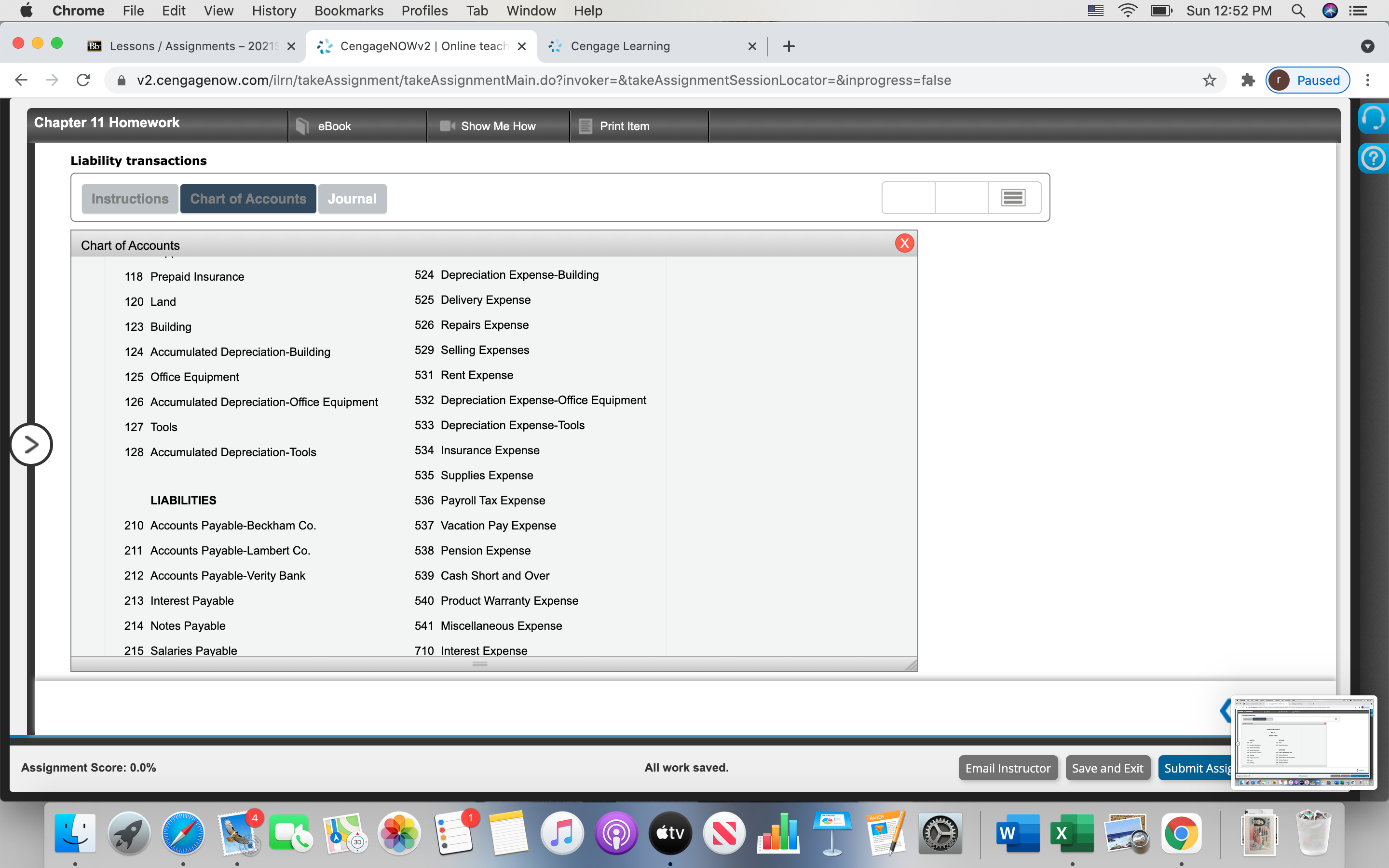Open the headset support chat icon
The width and height of the screenshot is (1389, 868).
pos(1373,118)
